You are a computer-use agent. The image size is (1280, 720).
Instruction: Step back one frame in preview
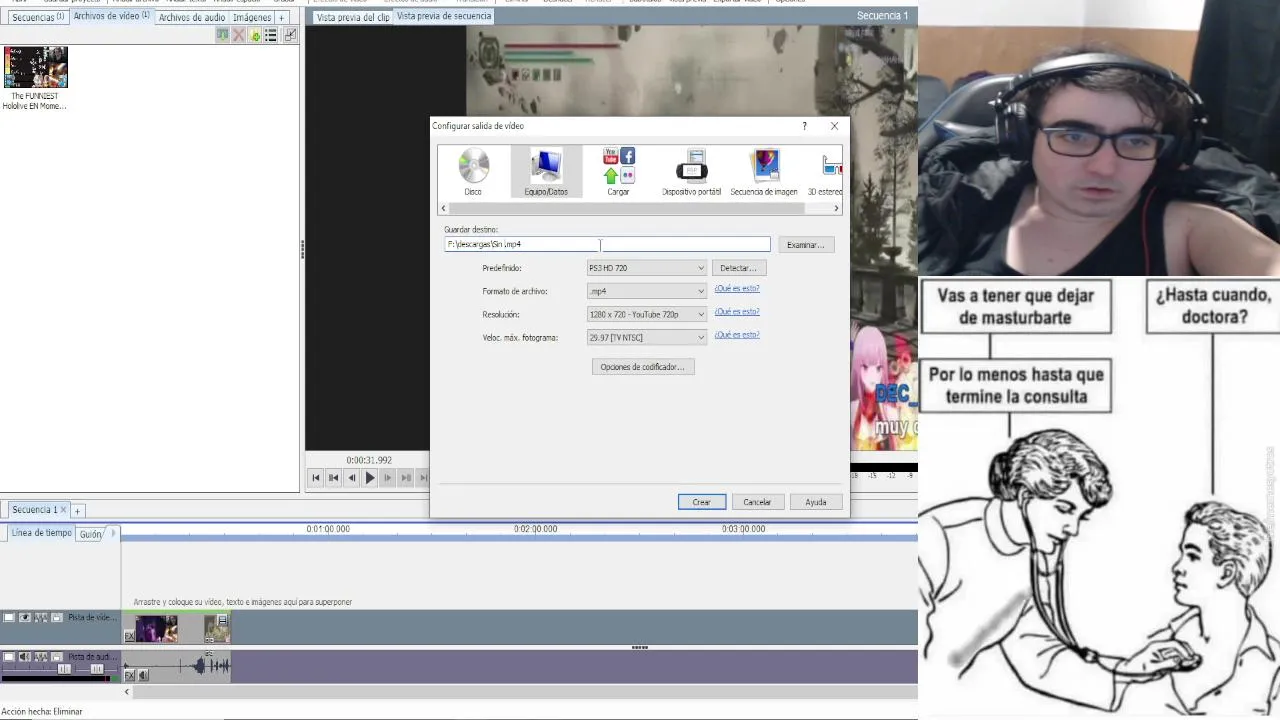click(x=352, y=478)
